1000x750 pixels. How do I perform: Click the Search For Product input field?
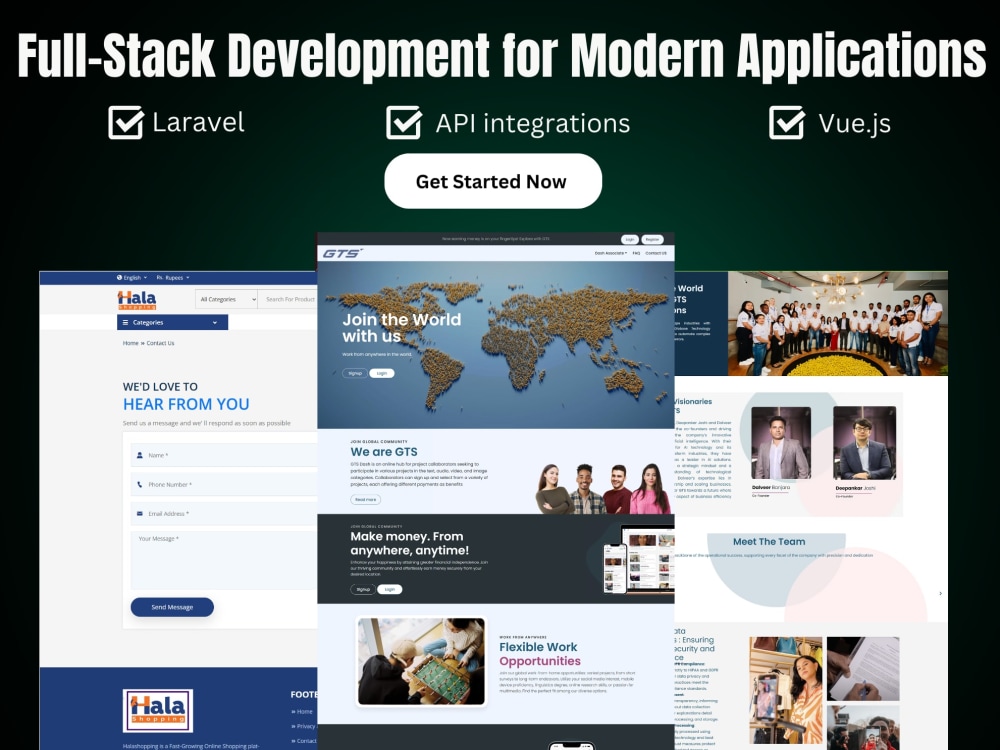[292, 298]
